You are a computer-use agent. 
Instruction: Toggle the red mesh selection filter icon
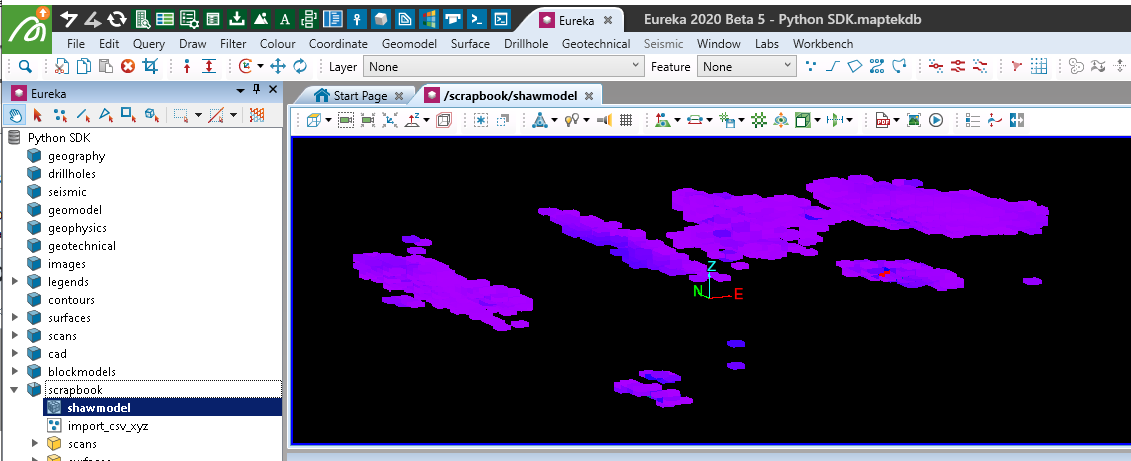[x=256, y=115]
